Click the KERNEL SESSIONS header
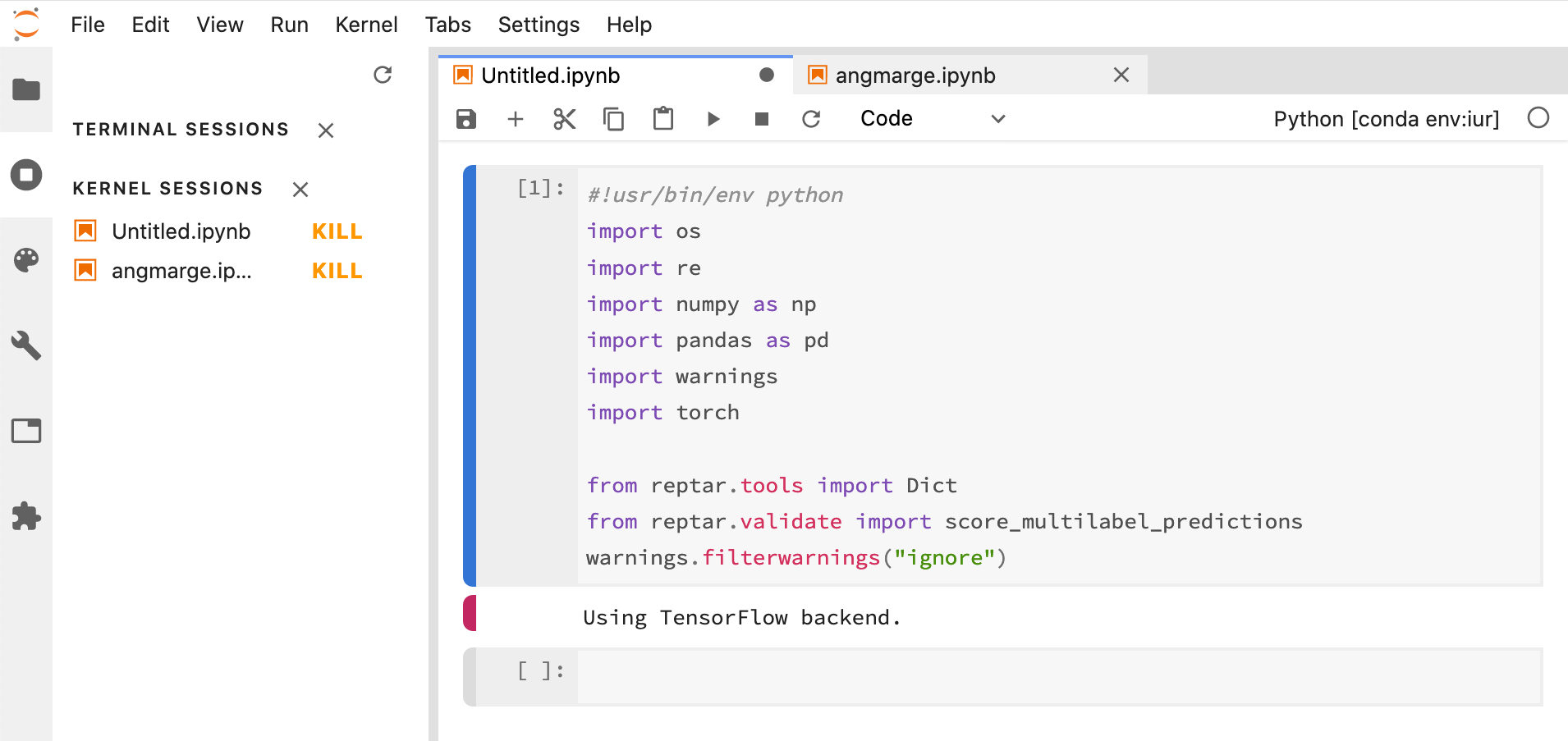 click(x=167, y=189)
